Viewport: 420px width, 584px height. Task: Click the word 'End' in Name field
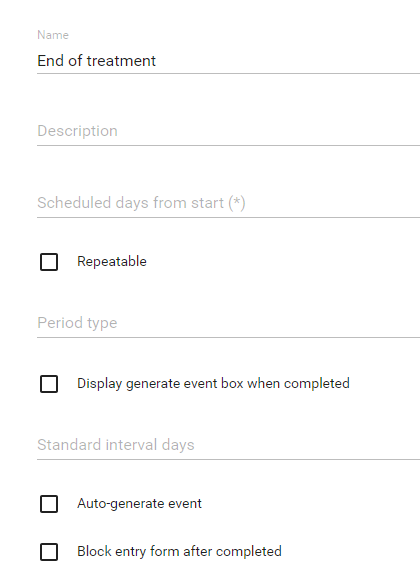coord(50,61)
